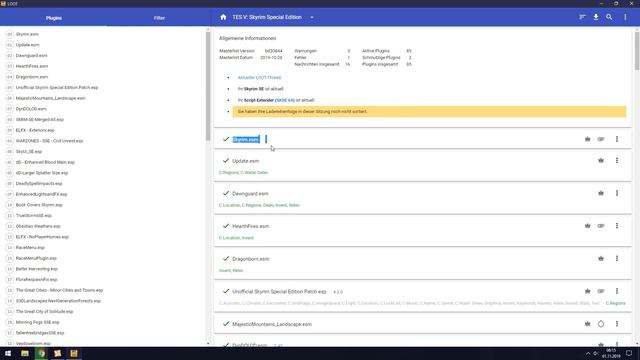This screenshot has height=360, width=640.
Task: Click the update masterlist download icon
Action: (x=596, y=17)
